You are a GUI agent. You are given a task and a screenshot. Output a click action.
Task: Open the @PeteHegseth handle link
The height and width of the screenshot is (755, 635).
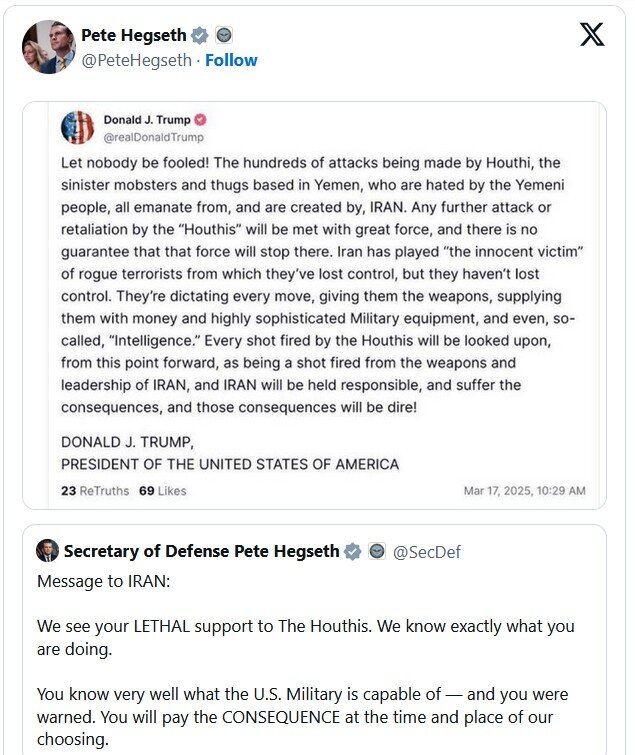click(136, 60)
